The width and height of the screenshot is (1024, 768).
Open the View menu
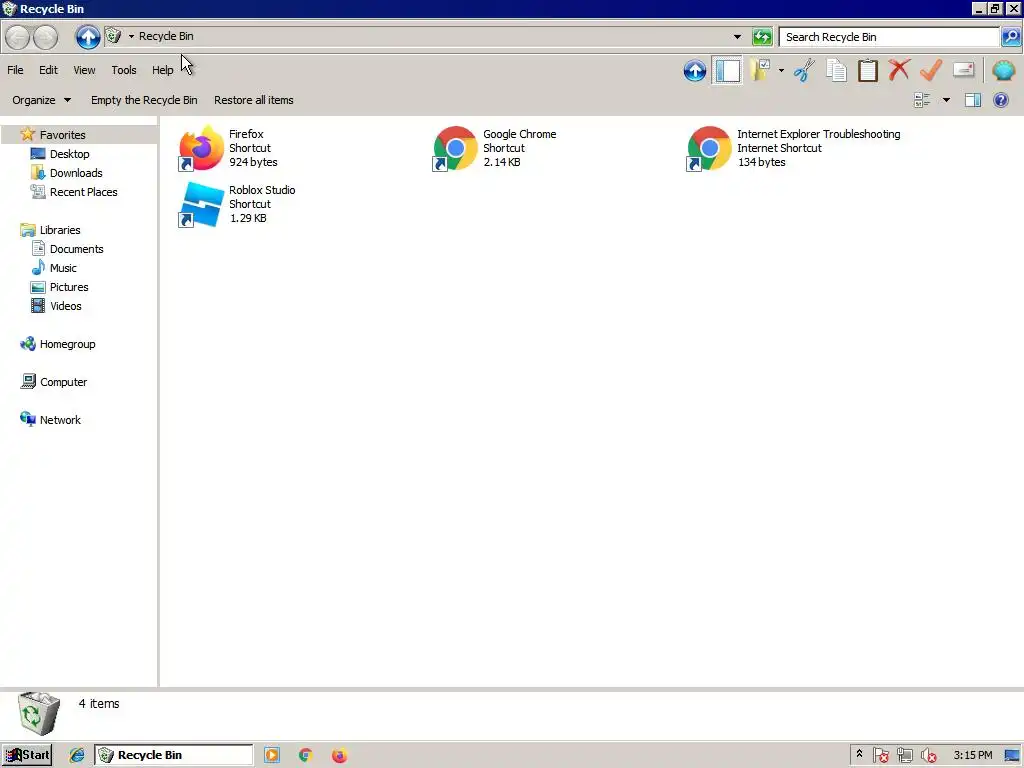point(84,70)
